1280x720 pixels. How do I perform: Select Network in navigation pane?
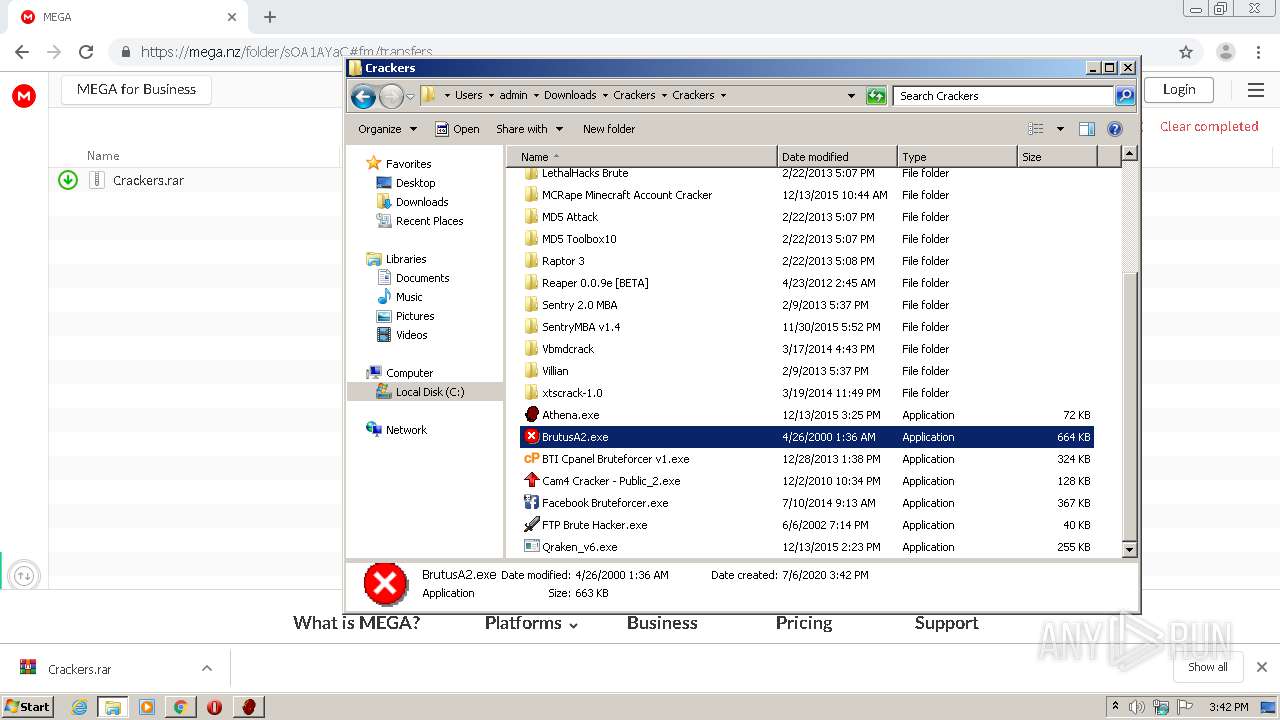(397, 430)
